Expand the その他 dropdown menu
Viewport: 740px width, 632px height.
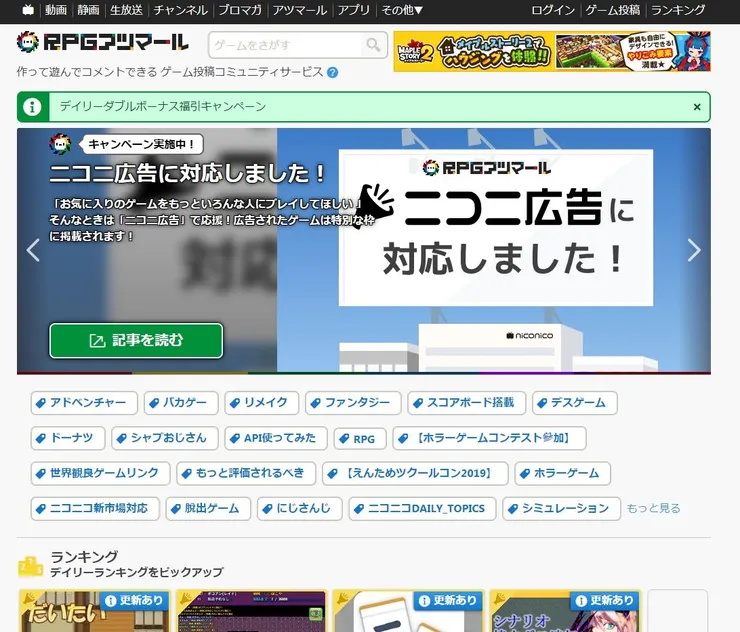(402, 10)
